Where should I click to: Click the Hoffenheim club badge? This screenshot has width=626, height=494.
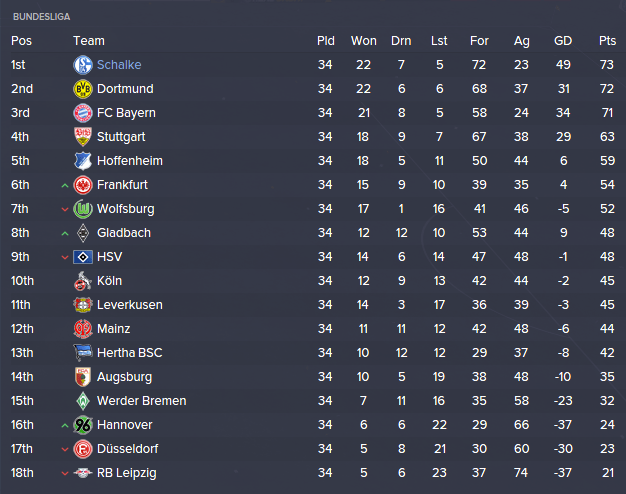pos(83,161)
